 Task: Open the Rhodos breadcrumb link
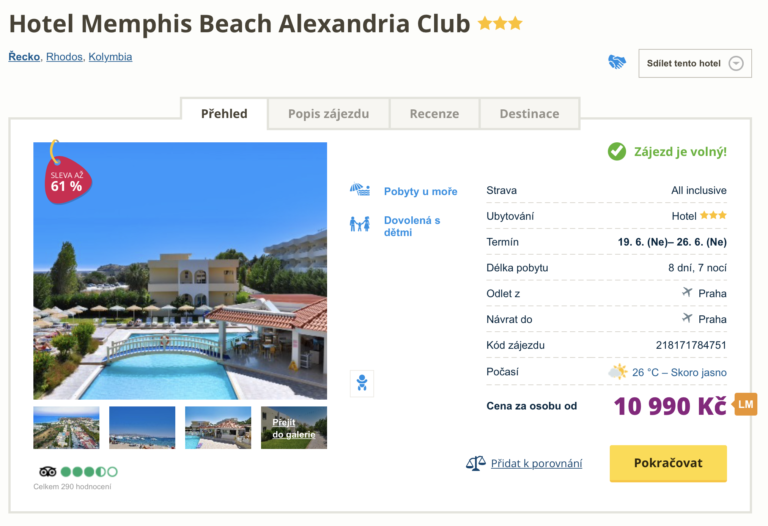64,57
